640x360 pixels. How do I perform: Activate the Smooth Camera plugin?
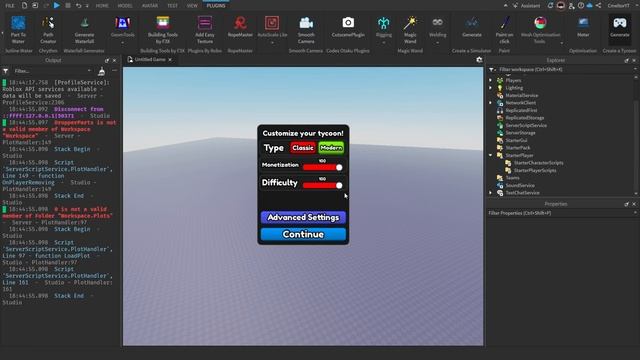coord(306,29)
